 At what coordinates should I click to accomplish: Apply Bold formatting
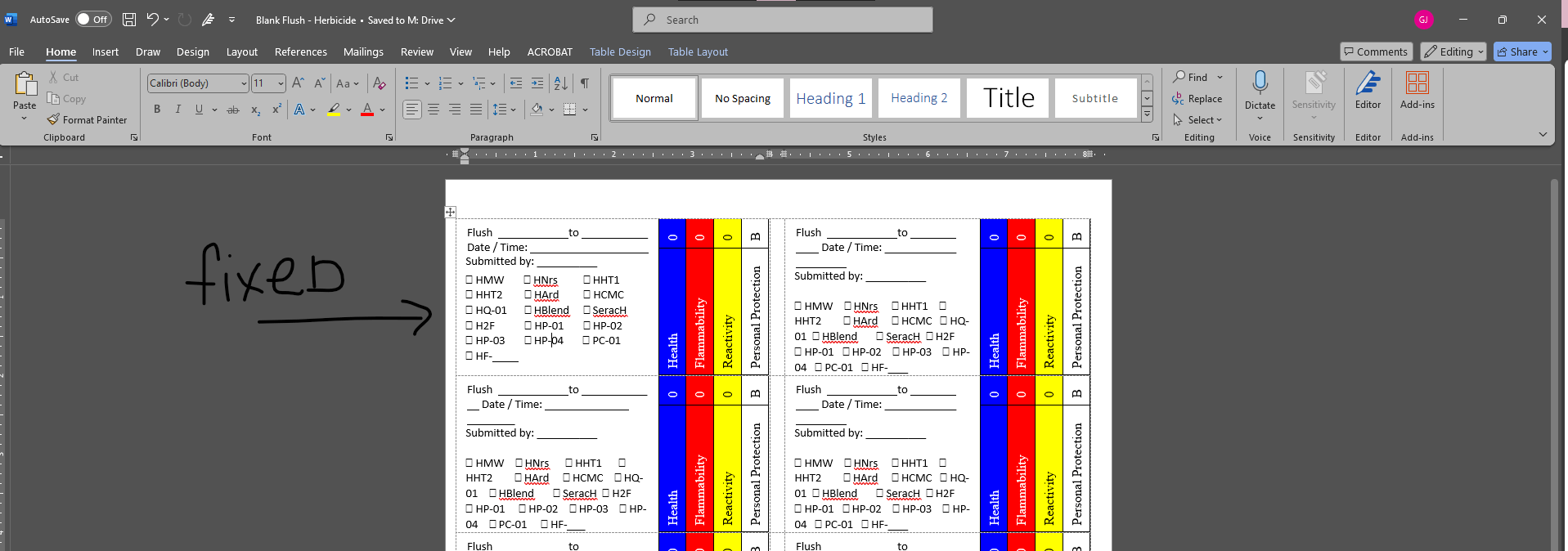point(157,109)
